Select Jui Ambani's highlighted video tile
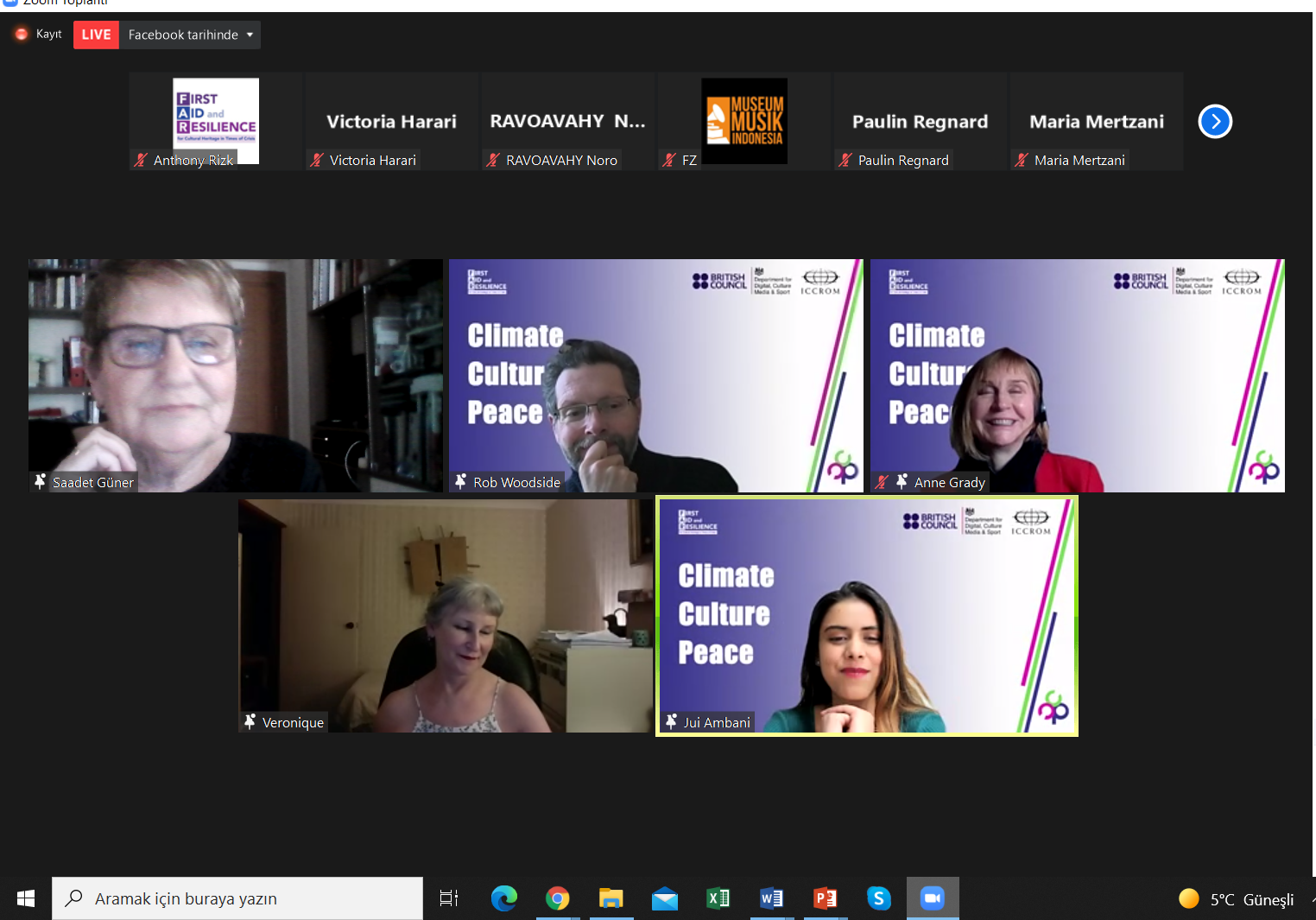The image size is (1316, 920). [867, 615]
